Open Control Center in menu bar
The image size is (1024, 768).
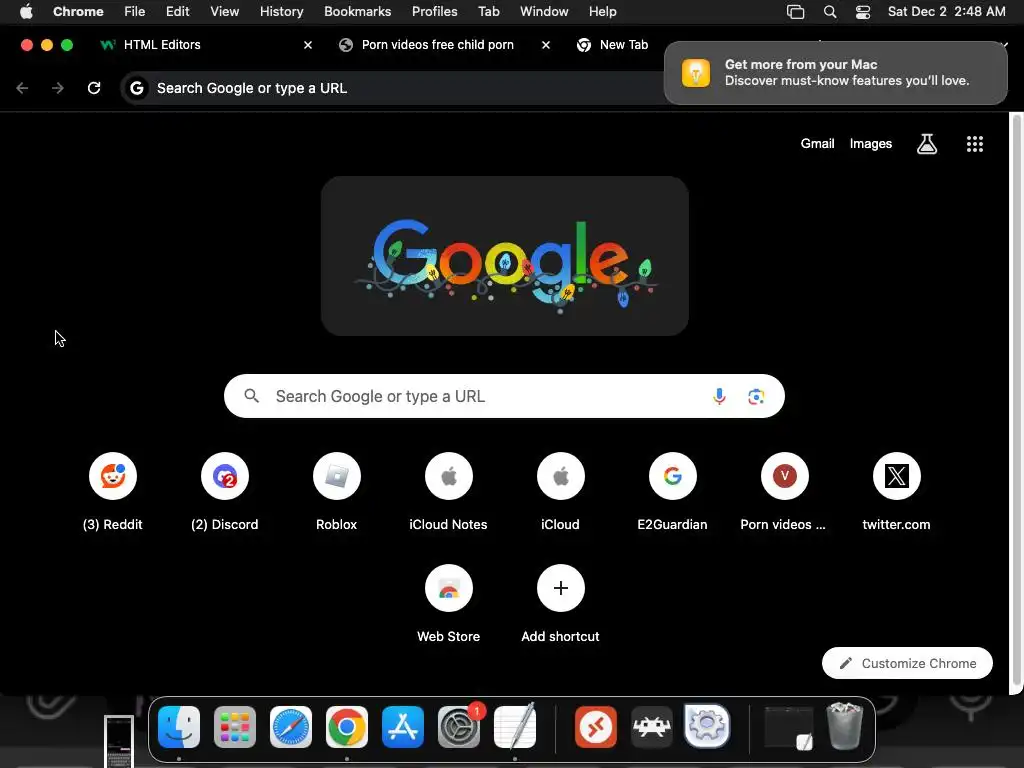coord(863,12)
